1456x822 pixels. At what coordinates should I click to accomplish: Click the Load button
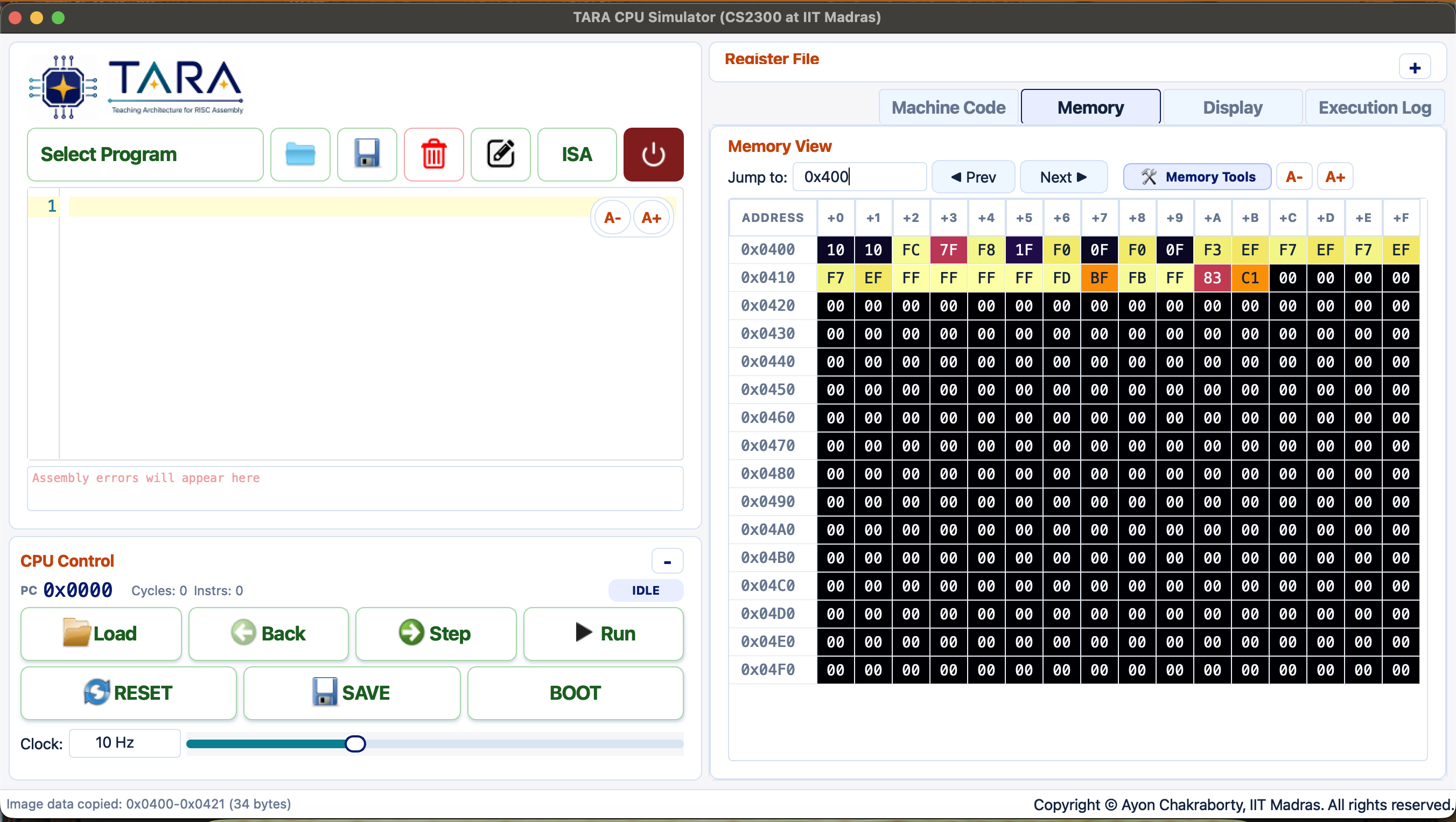point(101,634)
